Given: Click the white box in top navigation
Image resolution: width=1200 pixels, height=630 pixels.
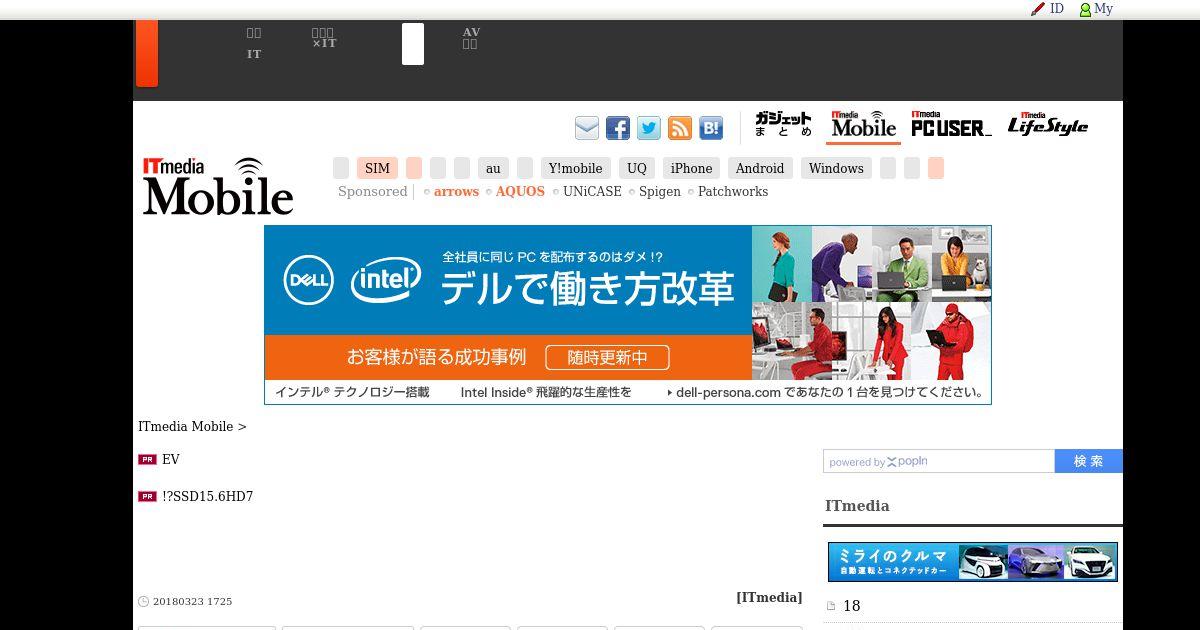Looking at the screenshot, I should tap(413, 44).
